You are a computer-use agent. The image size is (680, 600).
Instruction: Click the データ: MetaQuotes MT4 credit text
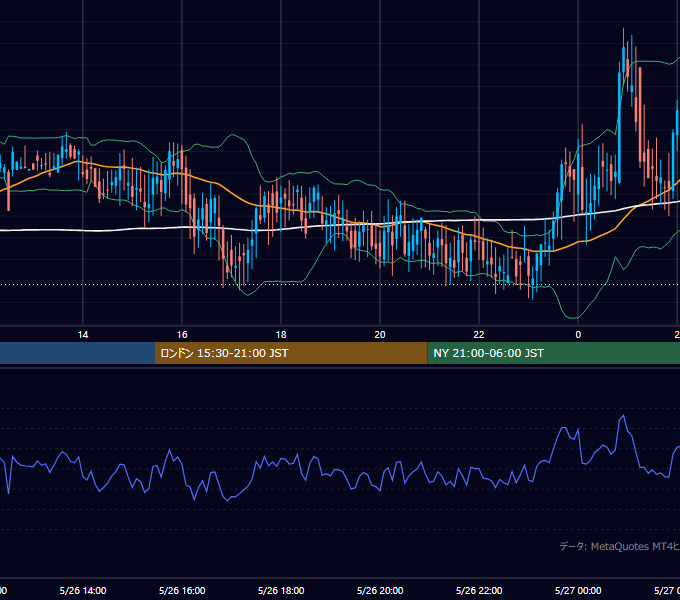pyautogui.click(x=620, y=546)
